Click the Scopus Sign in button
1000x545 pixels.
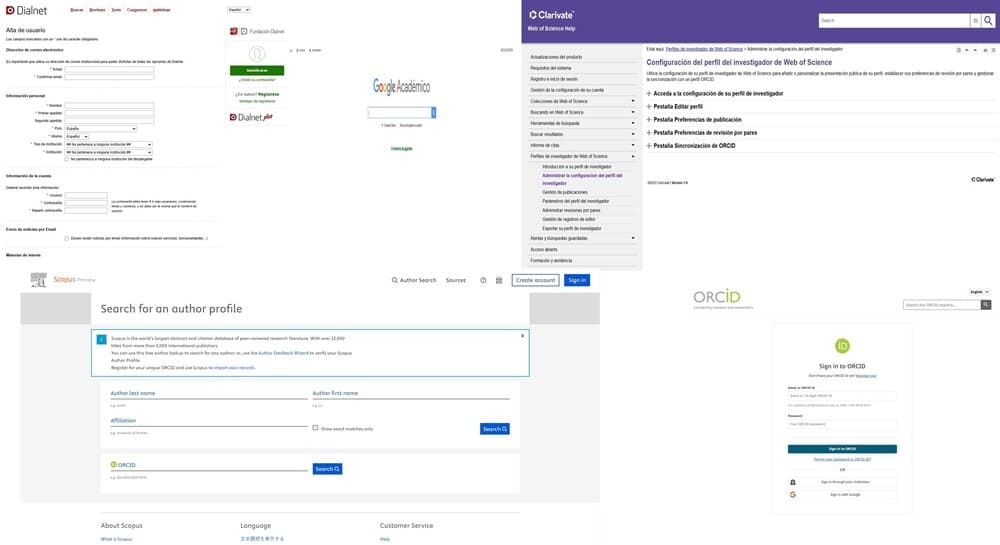pos(577,280)
